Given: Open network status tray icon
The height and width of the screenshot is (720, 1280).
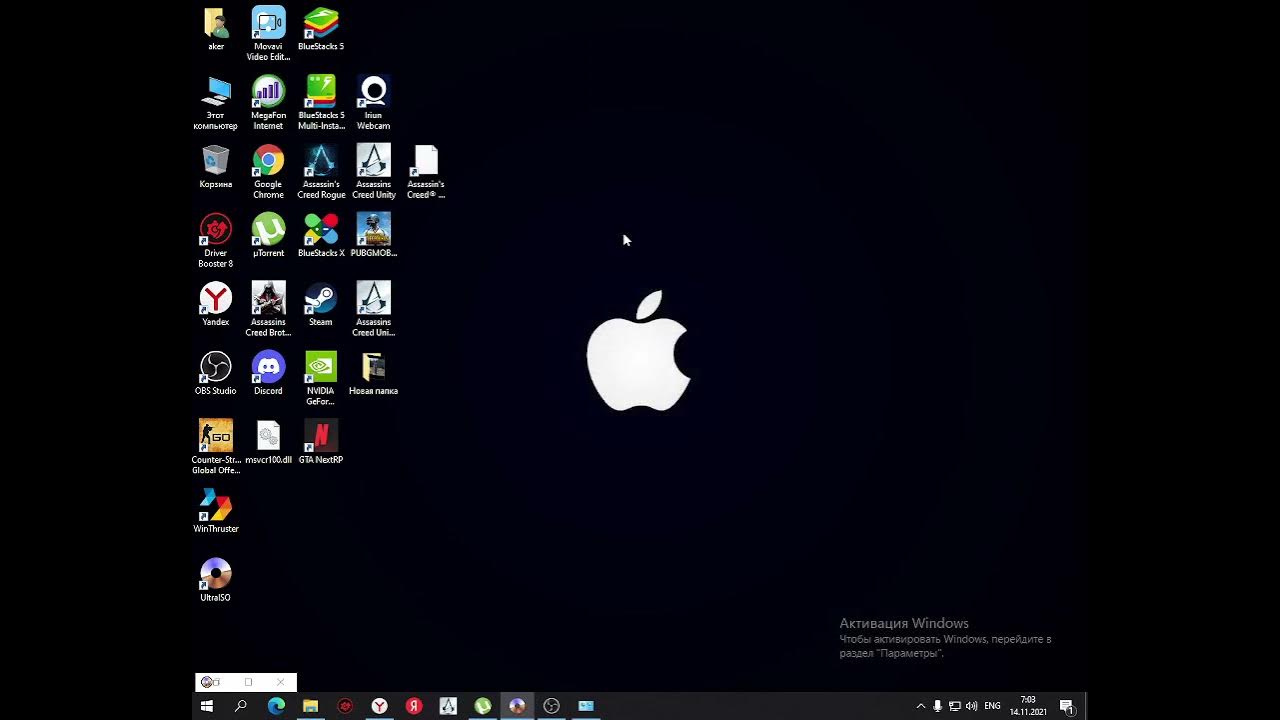Looking at the screenshot, I should click(954, 706).
